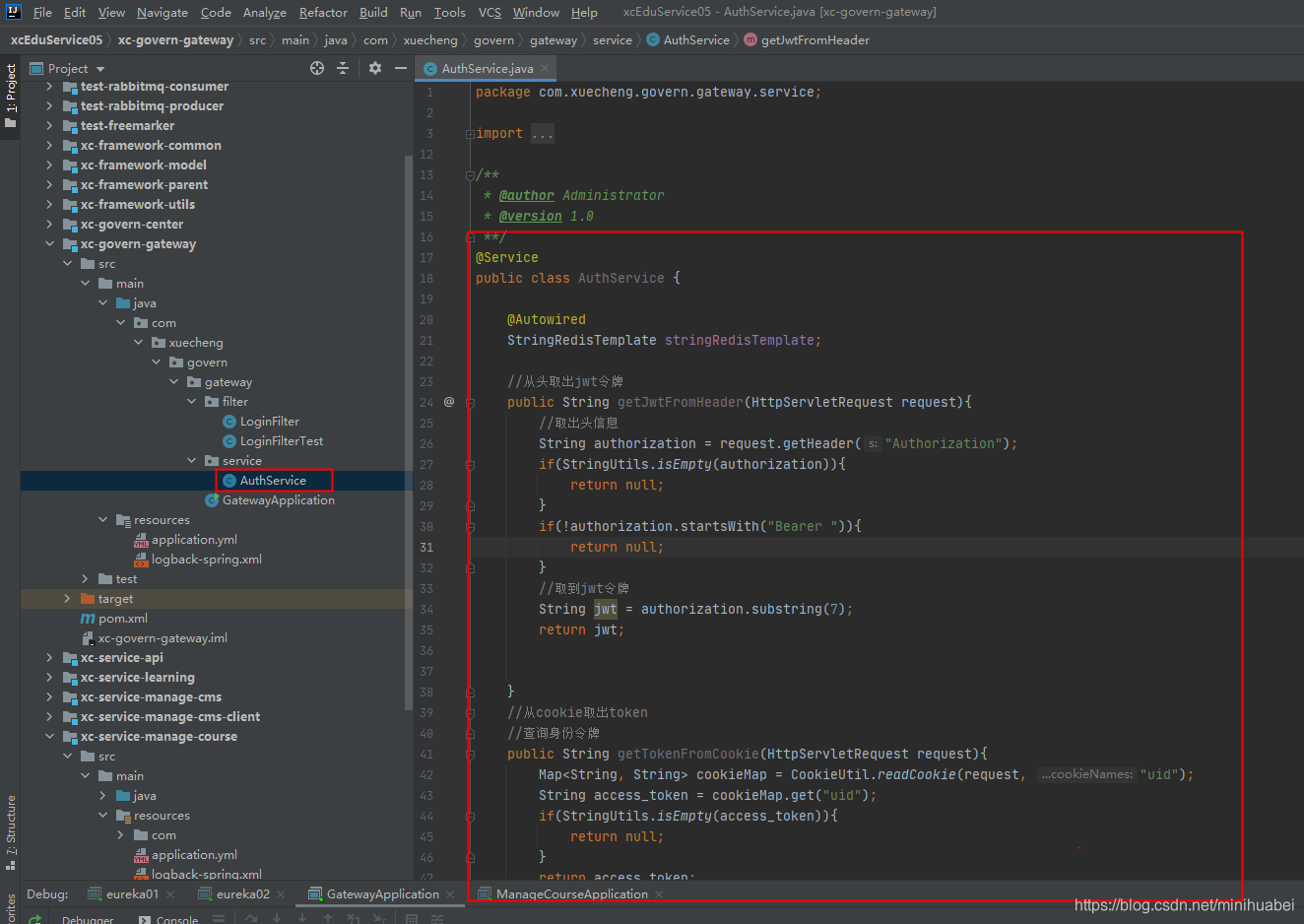Toggle the 1: Project tool window button
The height and width of the screenshot is (924, 1304).
(x=10, y=97)
